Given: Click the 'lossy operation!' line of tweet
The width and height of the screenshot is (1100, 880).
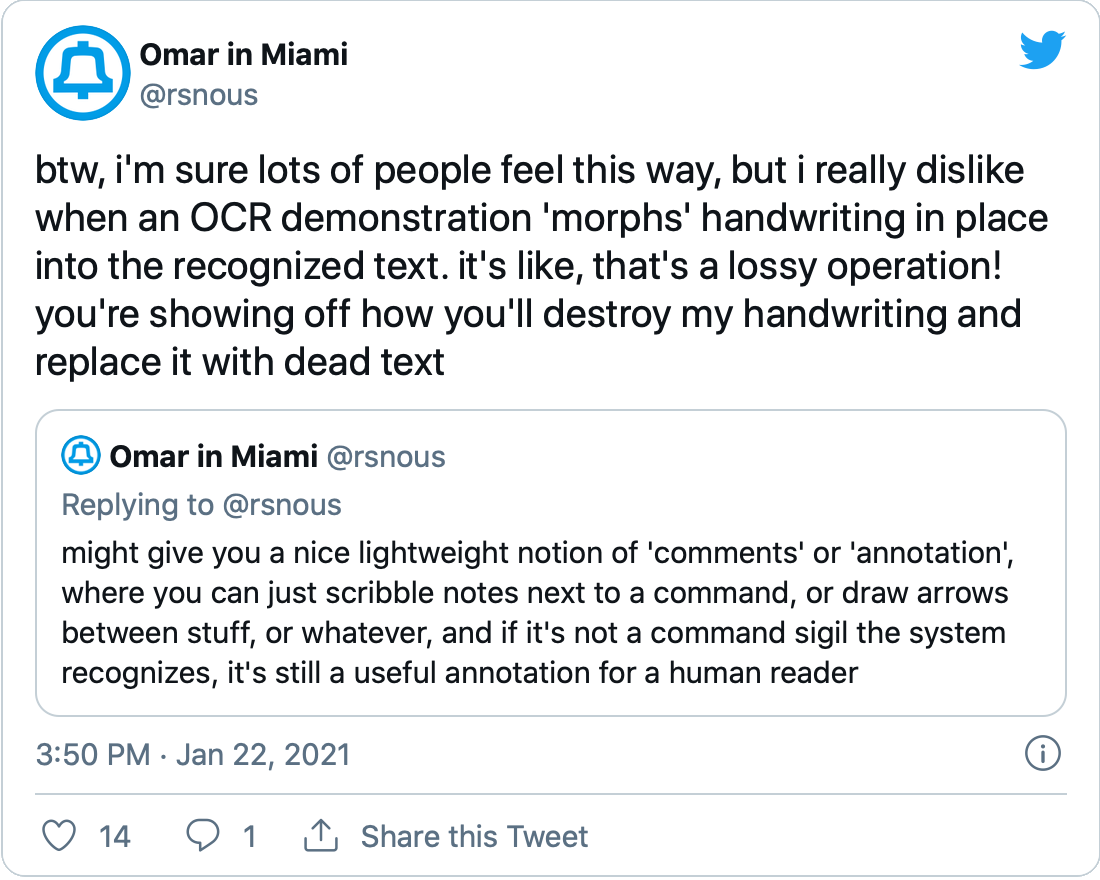Looking at the screenshot, I should pos(518,266).
